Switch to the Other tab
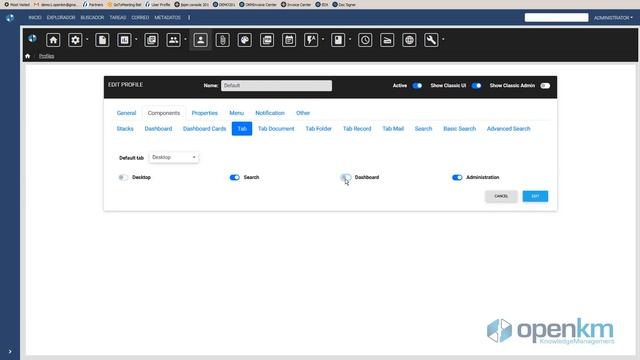The height and width of the screenshot is (360, 640). 303,113
